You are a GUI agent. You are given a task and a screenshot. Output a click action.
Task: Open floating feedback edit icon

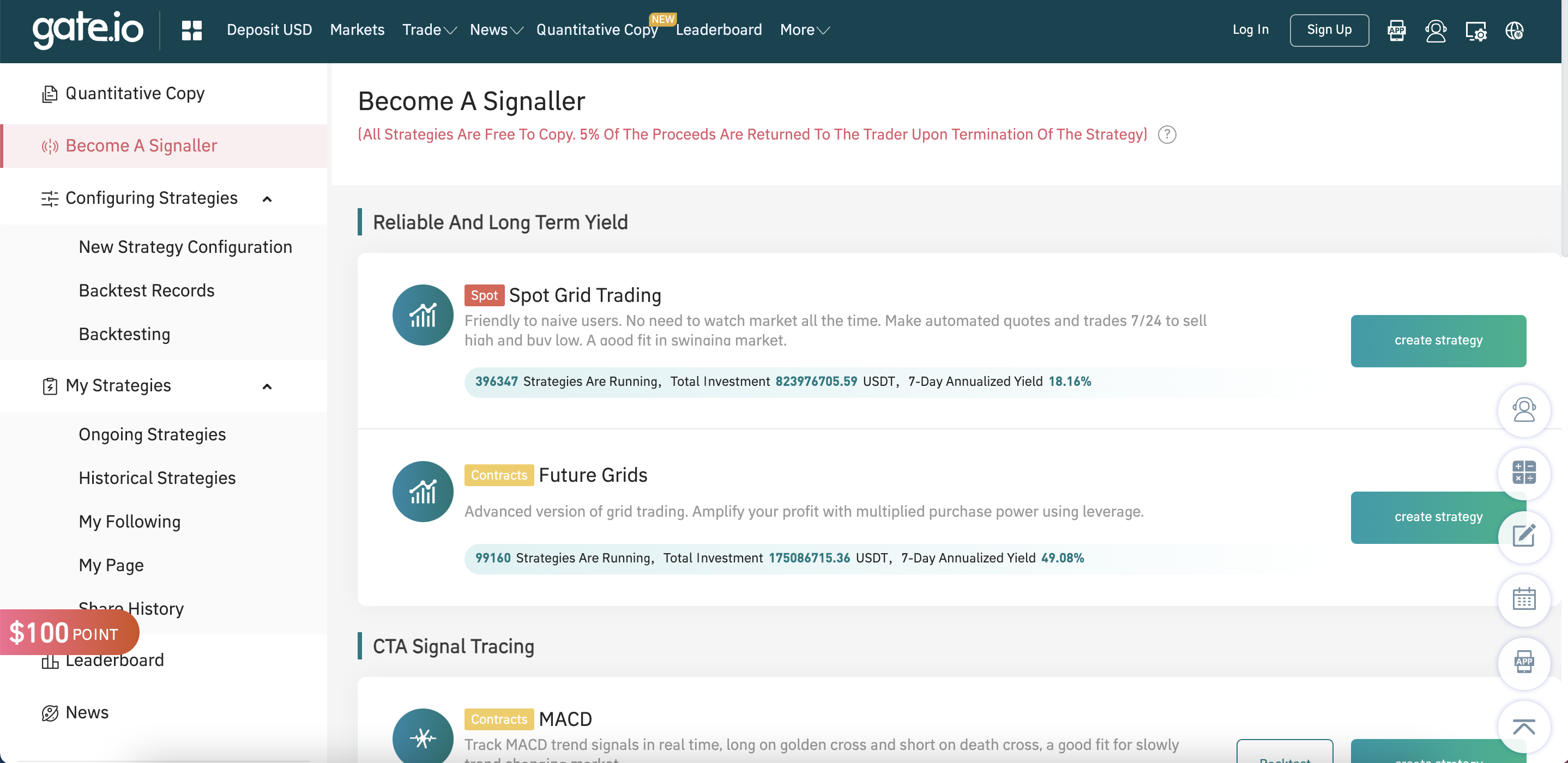(x=1524, y=537)
